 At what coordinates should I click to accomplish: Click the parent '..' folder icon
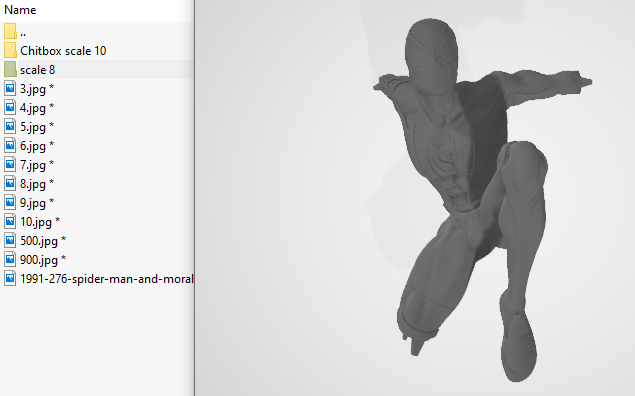pos(10,31)
